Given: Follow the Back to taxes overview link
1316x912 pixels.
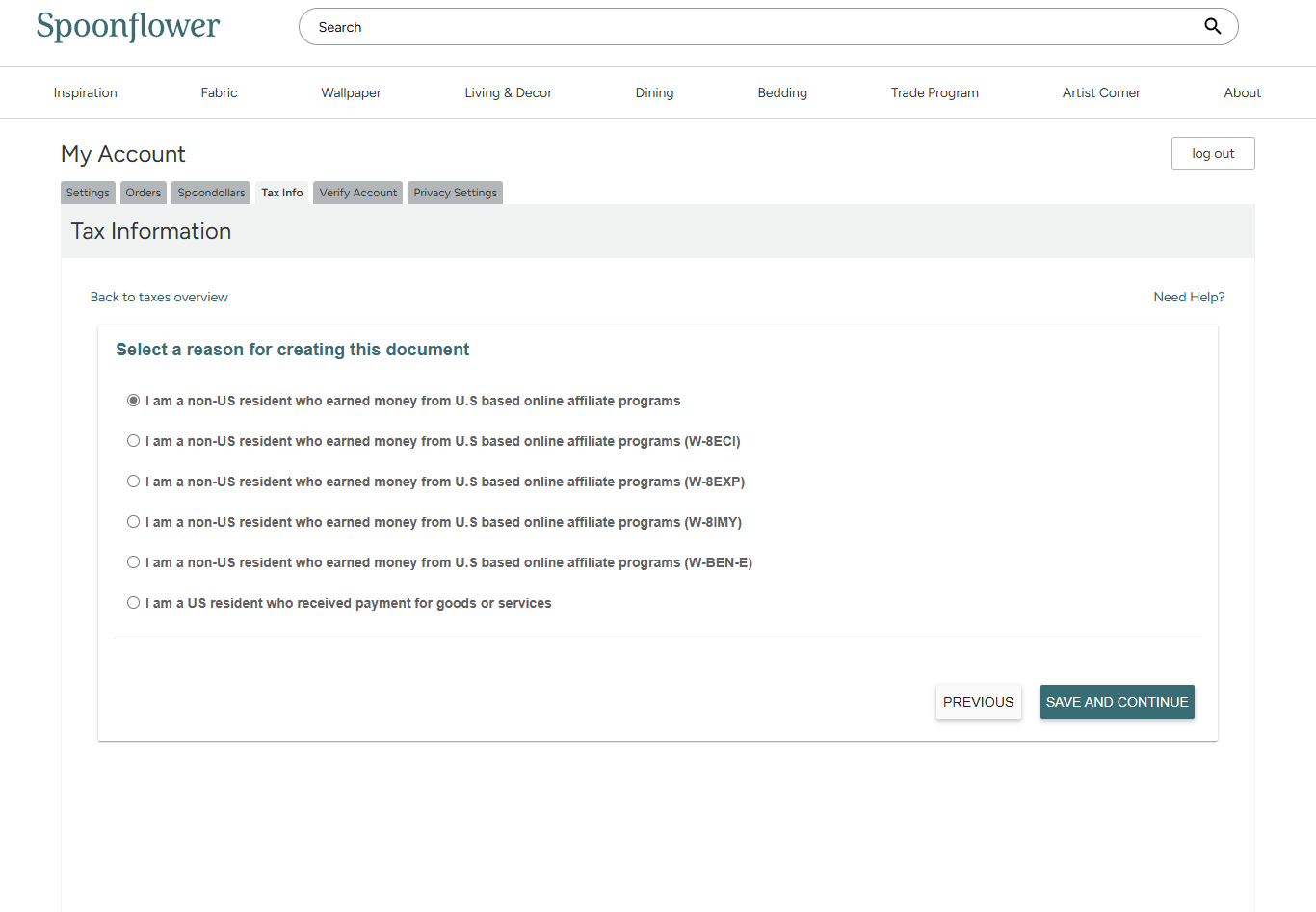Looking at the screenshot, I should tap(159, 298).
